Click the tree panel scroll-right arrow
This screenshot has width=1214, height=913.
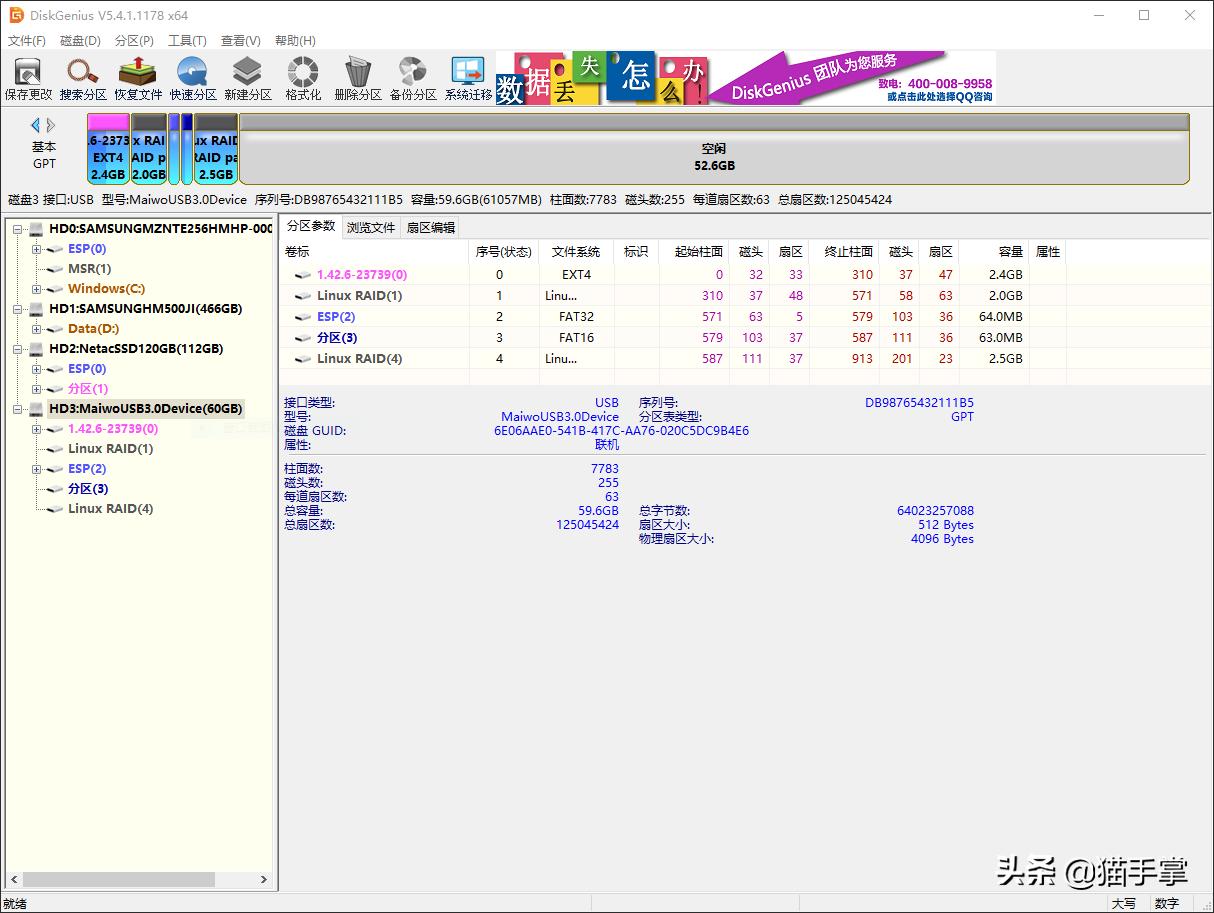coord(264,880)
